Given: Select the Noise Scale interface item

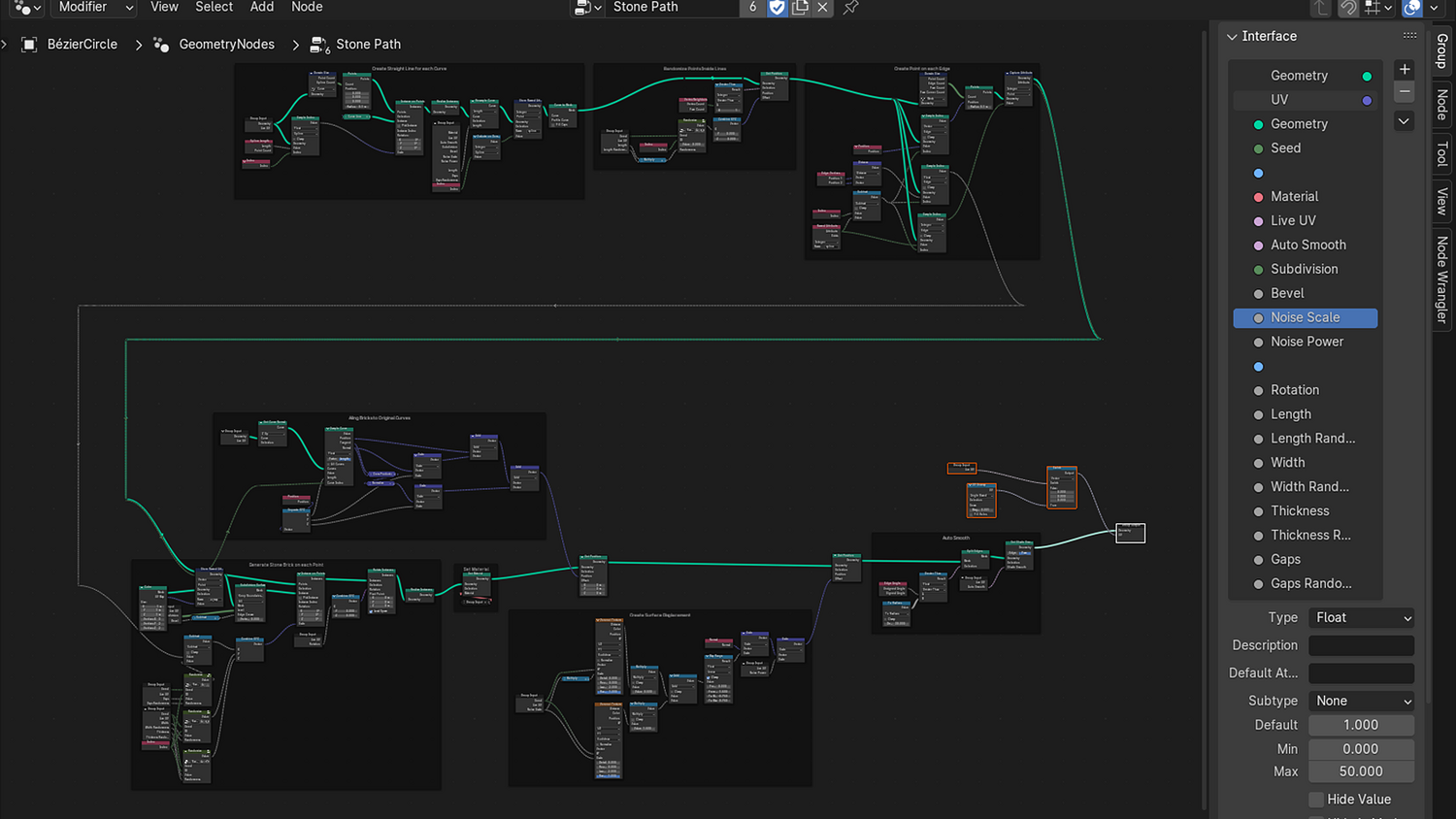Looking at the screenshot, I should coord(1306,318).
